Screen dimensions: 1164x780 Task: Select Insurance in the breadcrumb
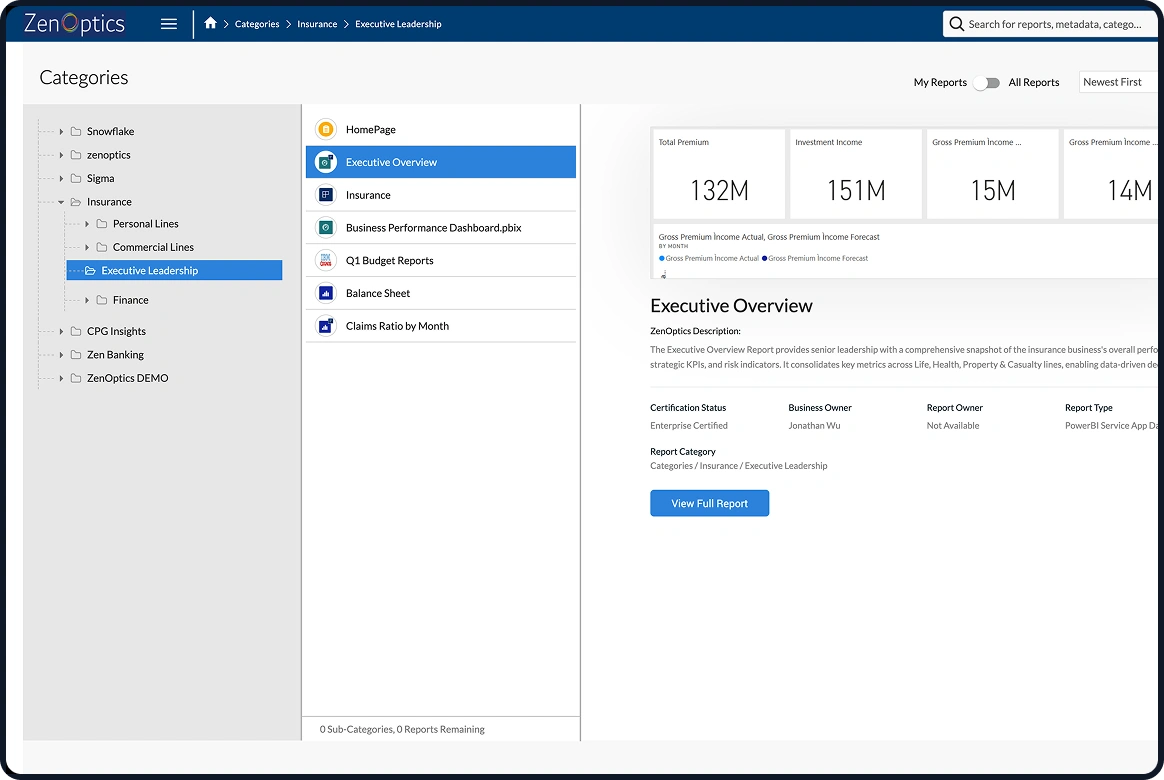pos(317,24)
